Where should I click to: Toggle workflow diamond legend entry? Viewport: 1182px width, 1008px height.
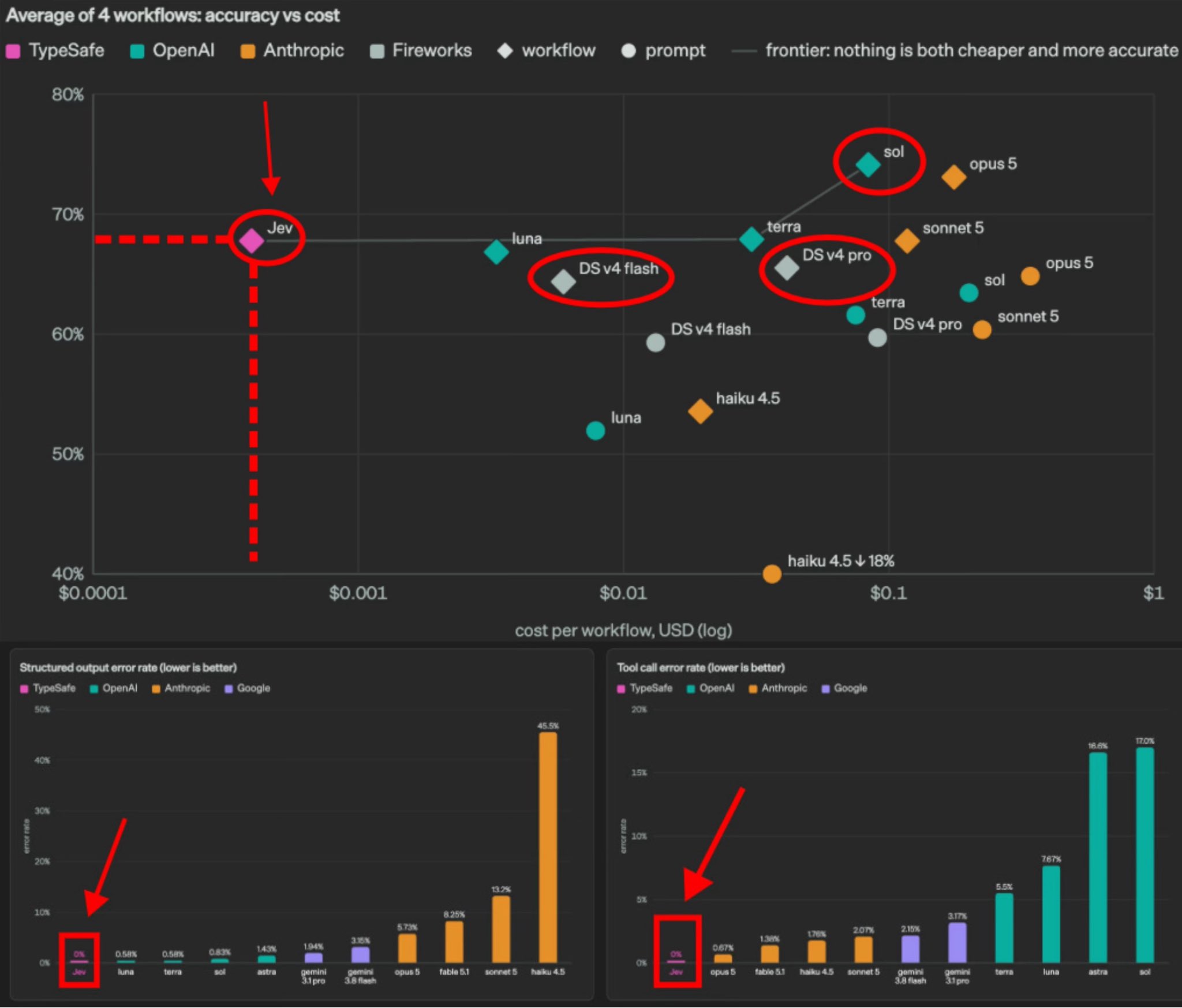[547, 51]
